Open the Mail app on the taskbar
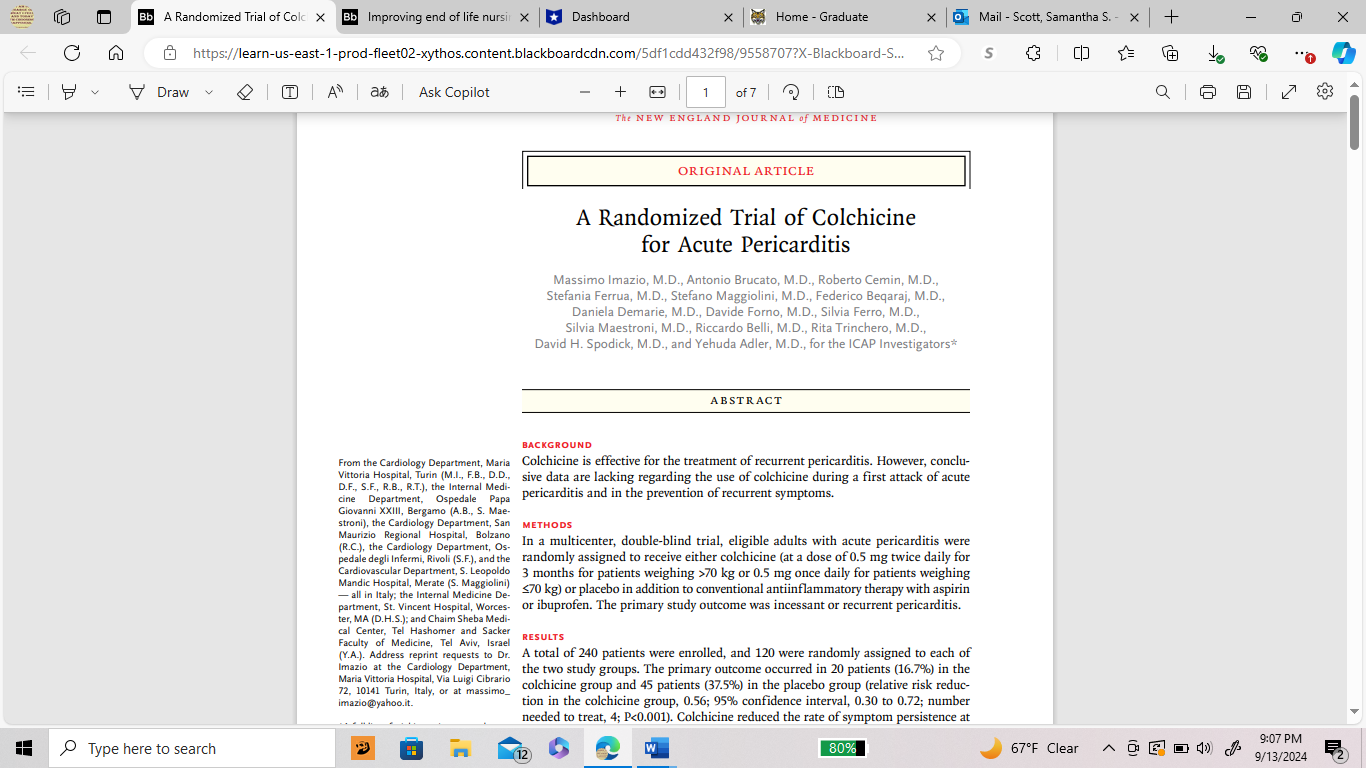Viewport: 1366px width, 768px height. [511, 748]
